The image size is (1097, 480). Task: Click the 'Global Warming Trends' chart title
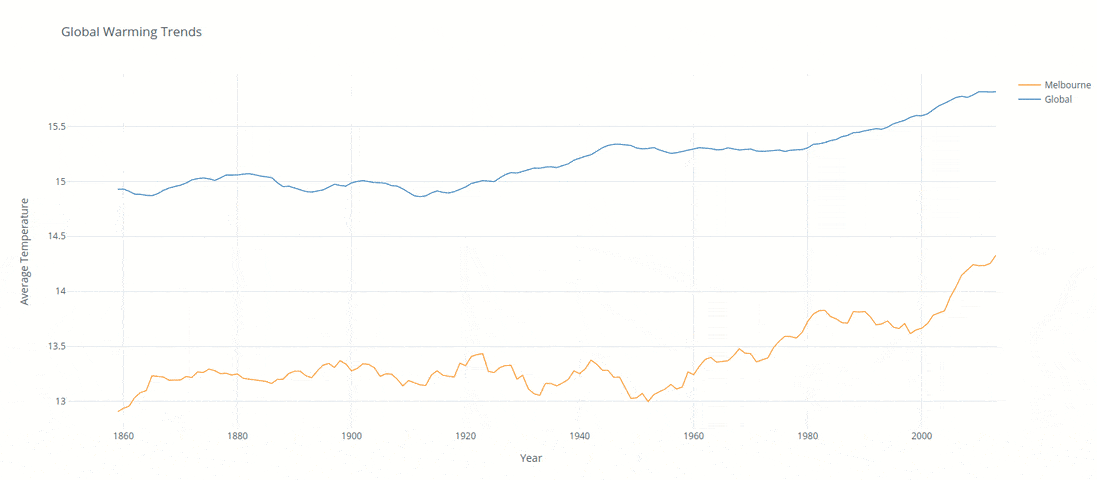coord(131,32)
